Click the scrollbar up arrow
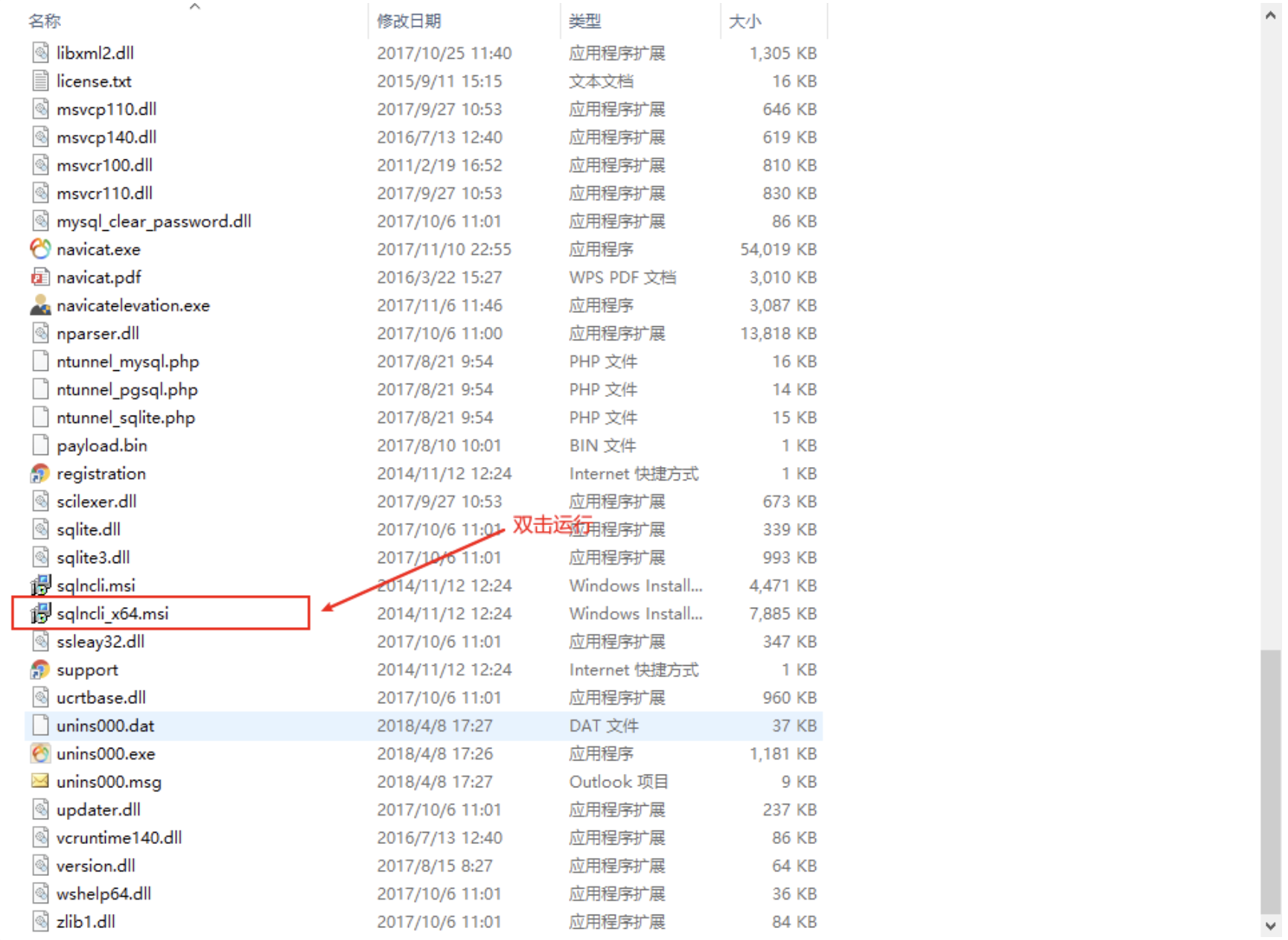Screen dimensions: 1288x940 click(x=1270, y=15)
